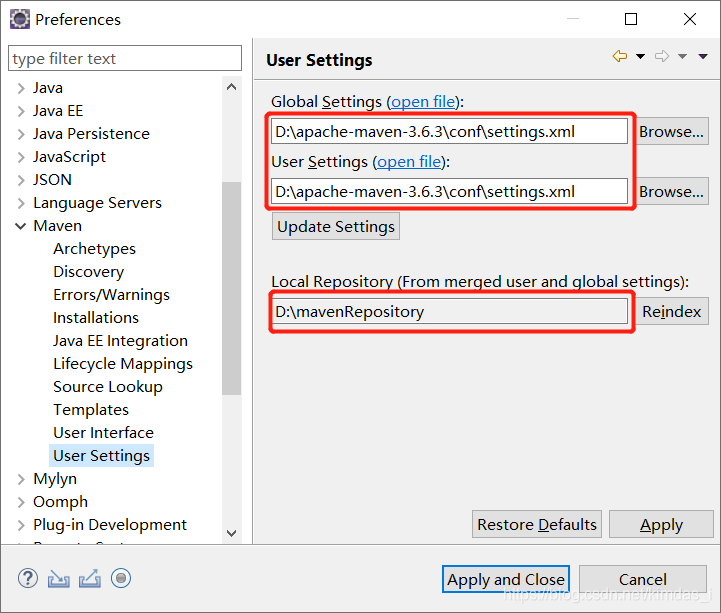The height and width of the screenshot is (613, 721).
Task: Select the Maven tree label
Action: [57, 226]
